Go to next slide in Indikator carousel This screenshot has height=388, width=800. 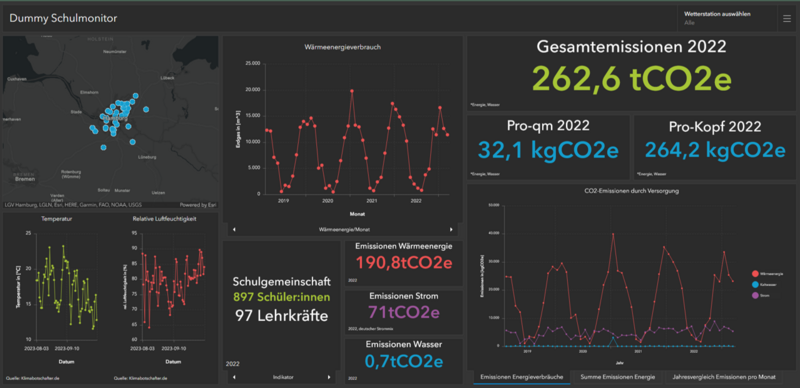[329, 377]
